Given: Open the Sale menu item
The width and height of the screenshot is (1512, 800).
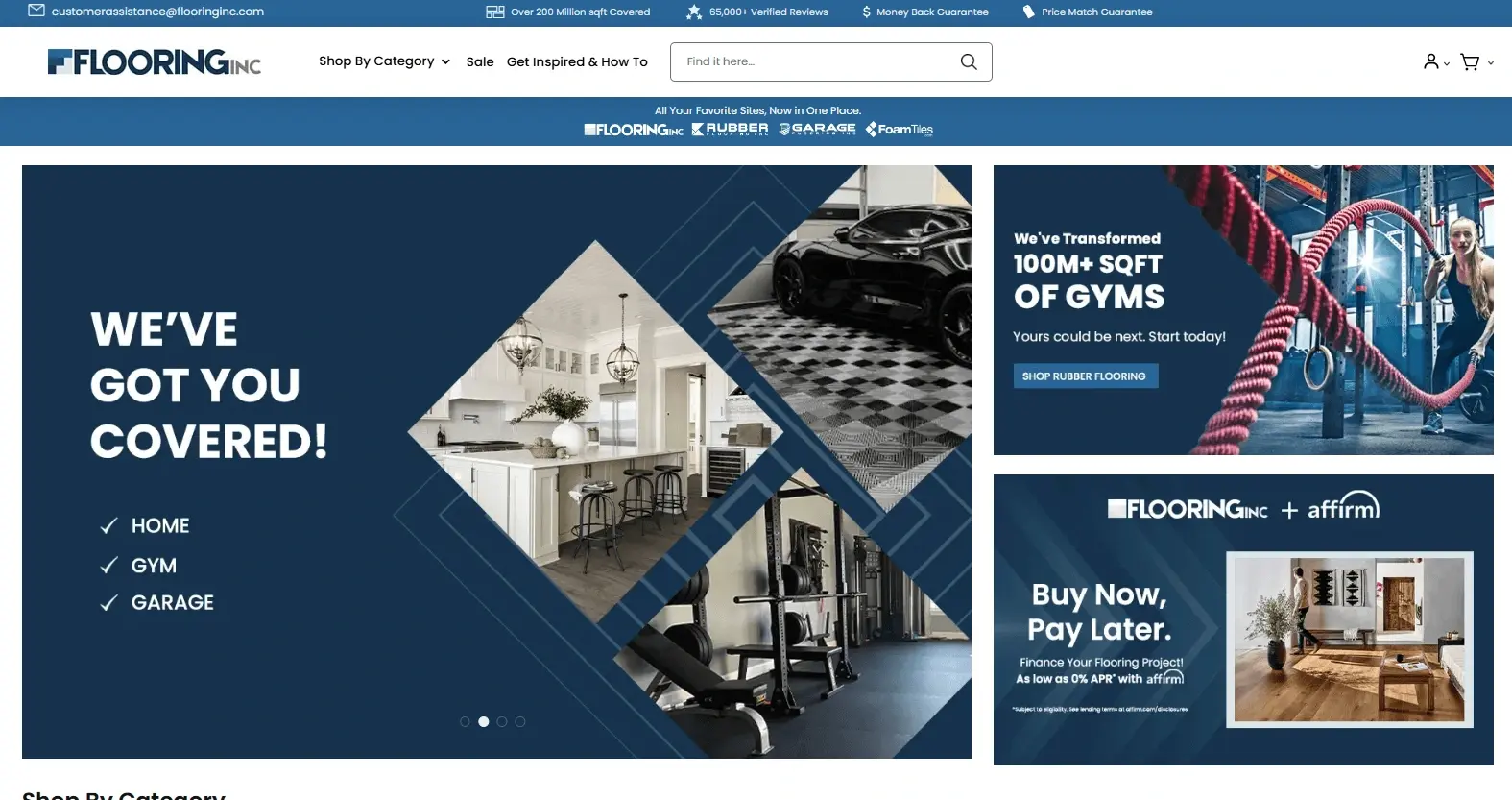Looking at the screenshot, I should coord(480,61).
